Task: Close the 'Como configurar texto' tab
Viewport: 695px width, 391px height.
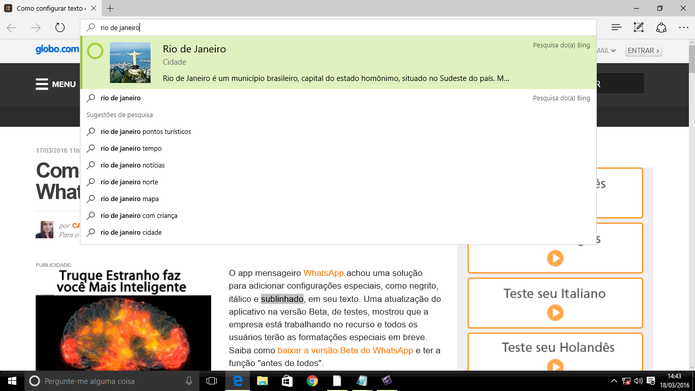Action: pyautogui.click(x=94, y=8)
